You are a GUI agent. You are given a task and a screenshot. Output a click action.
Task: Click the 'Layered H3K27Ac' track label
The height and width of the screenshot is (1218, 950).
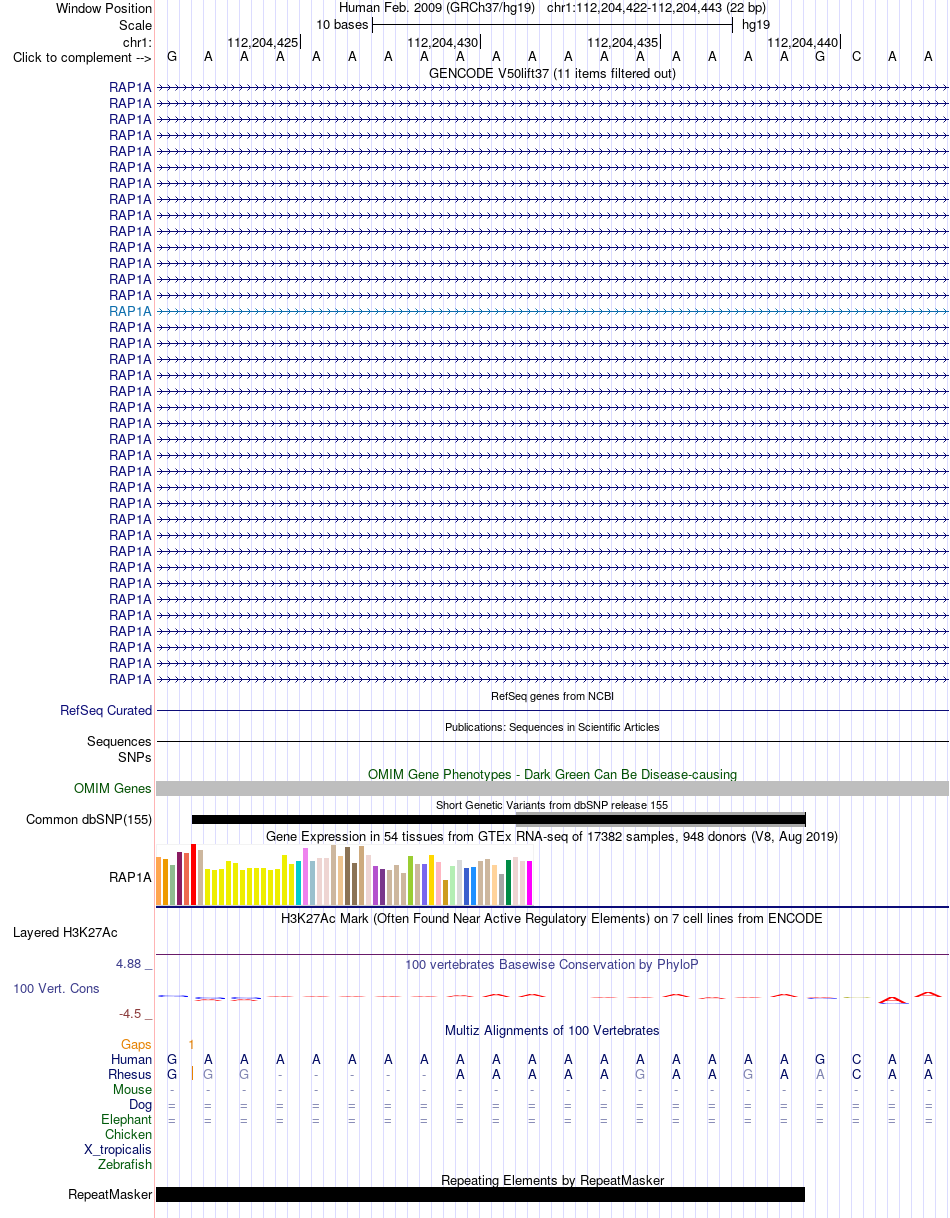(x=65, y=932)
